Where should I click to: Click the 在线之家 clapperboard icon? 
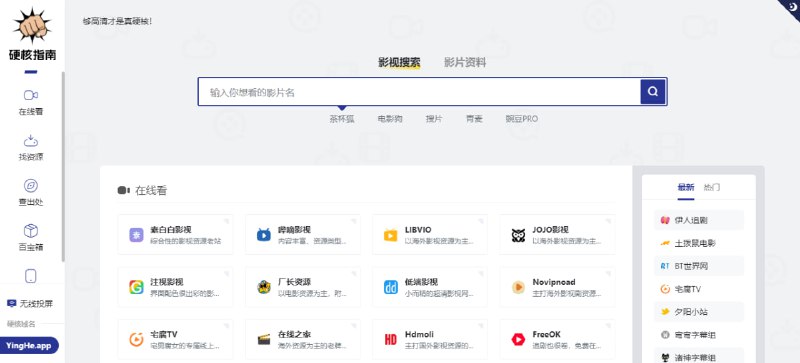264,340
